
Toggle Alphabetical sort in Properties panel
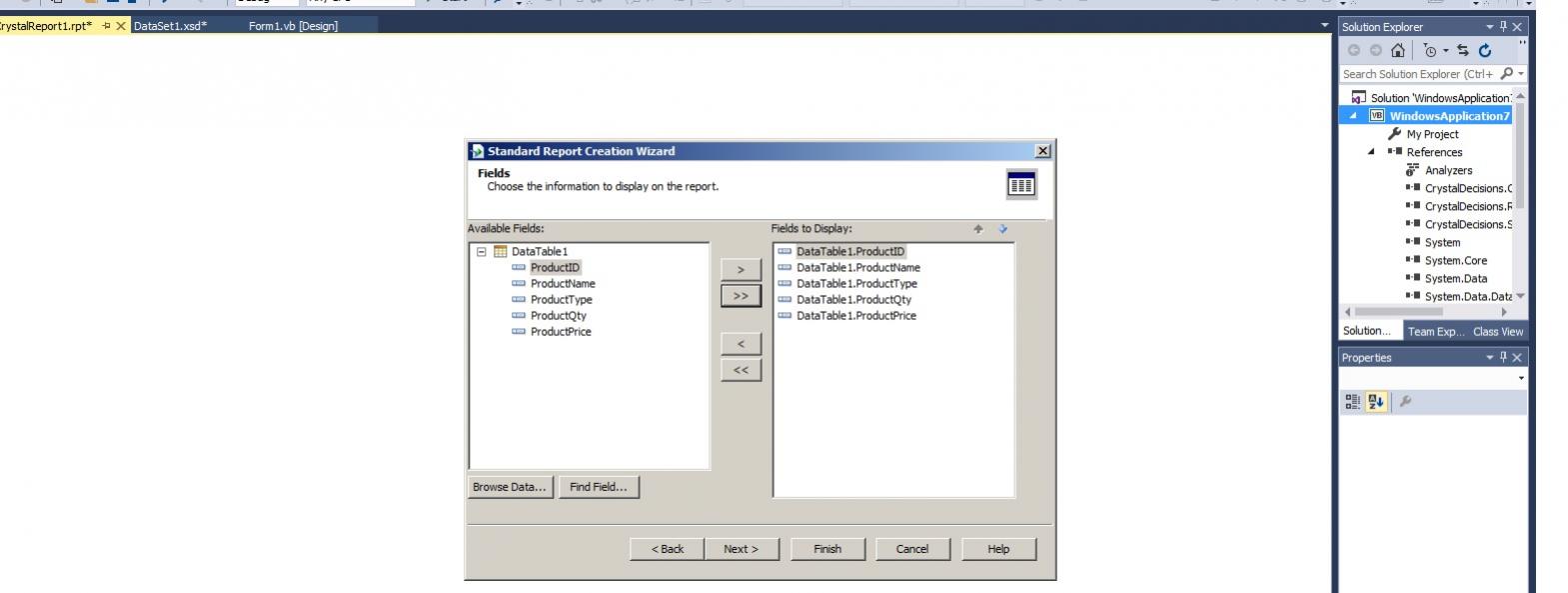click(x=1376, y=401)
